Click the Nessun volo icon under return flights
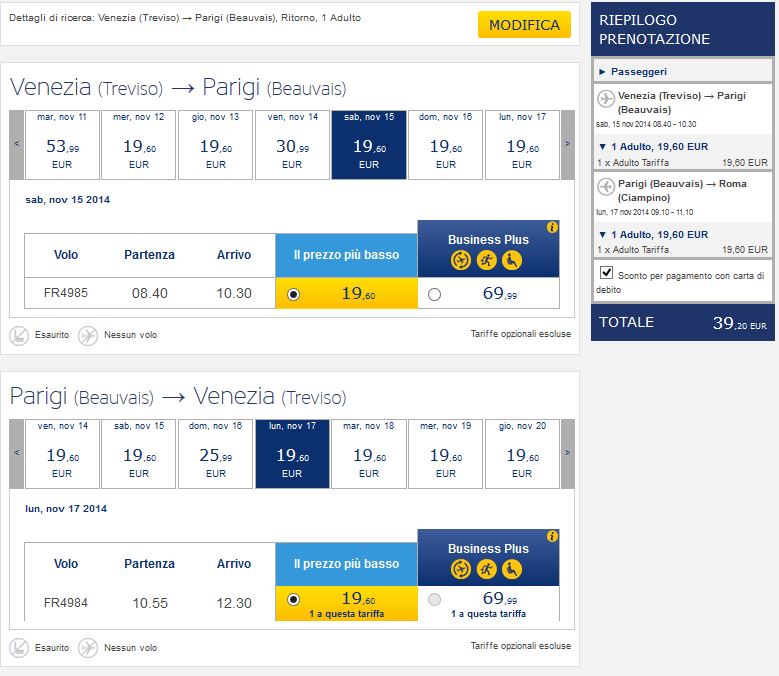Screen dimensions: 779x676 [88, 647]
